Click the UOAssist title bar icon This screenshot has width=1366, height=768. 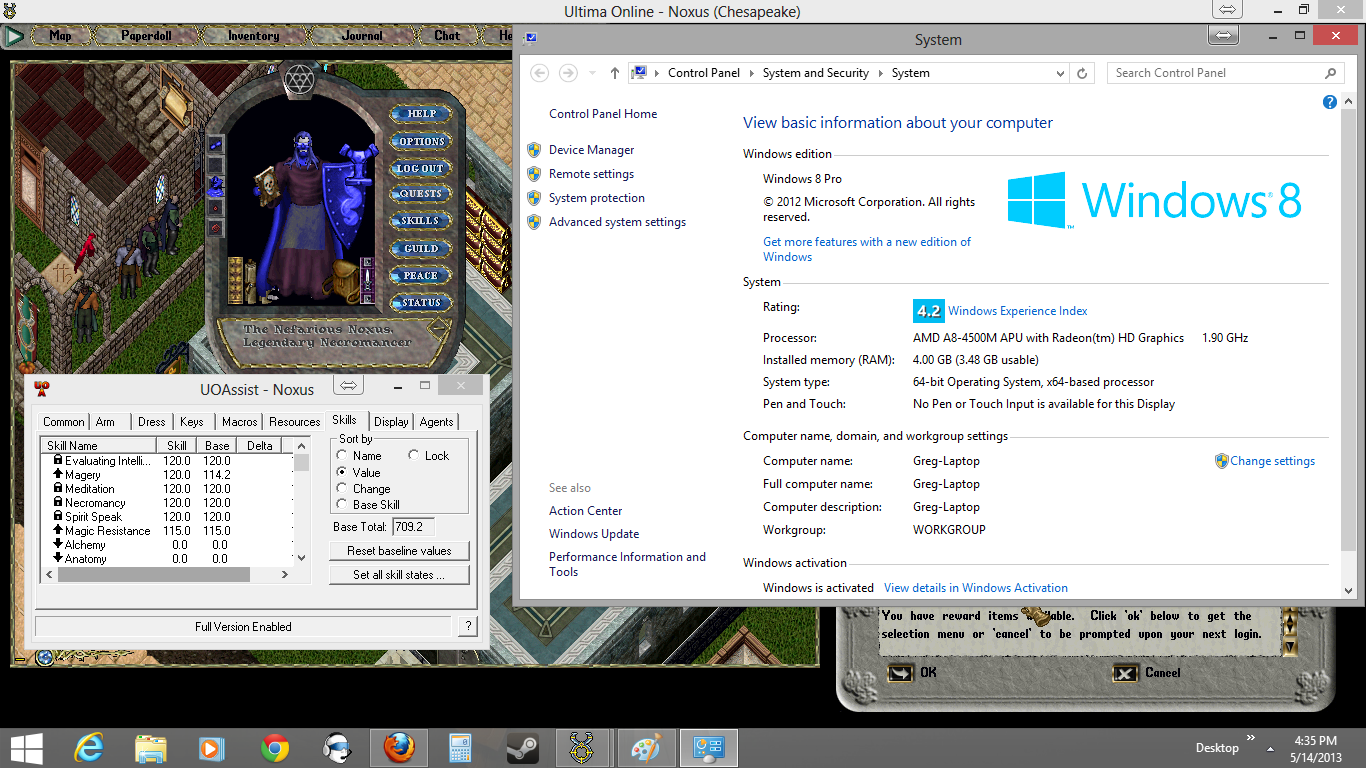(42, 388)
